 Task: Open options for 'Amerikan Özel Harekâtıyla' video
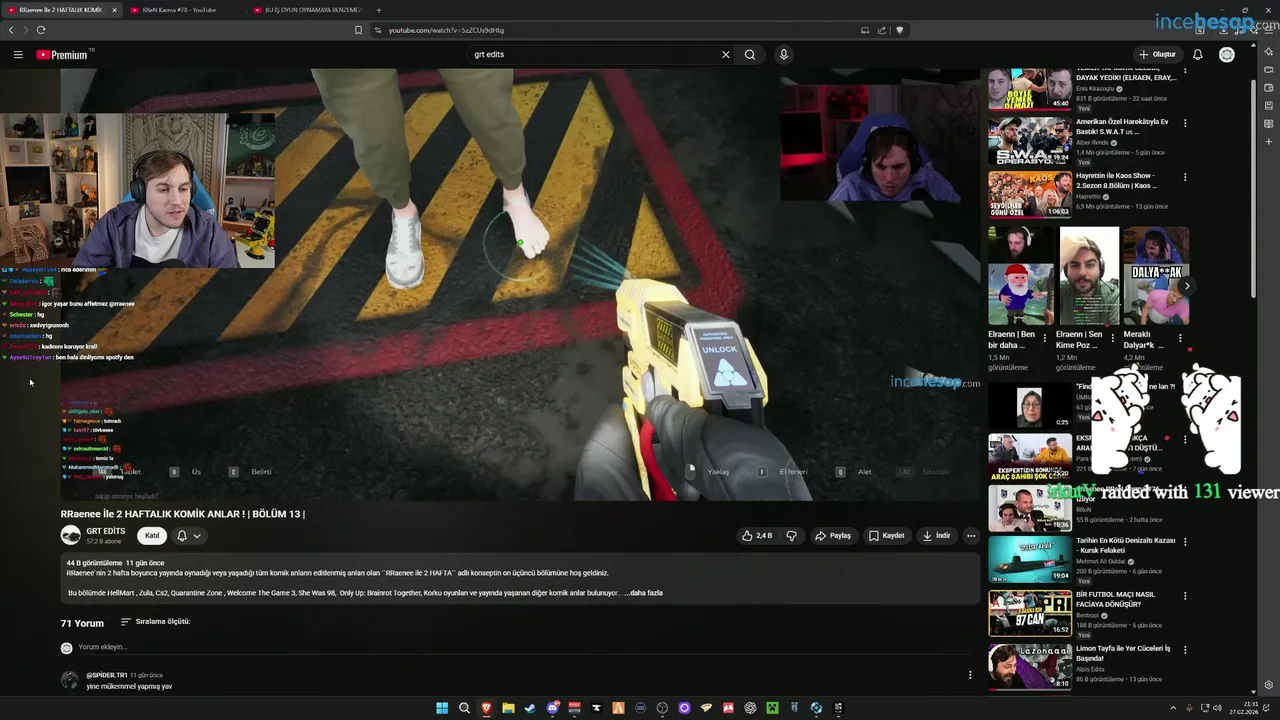(x=1185, y=123)
